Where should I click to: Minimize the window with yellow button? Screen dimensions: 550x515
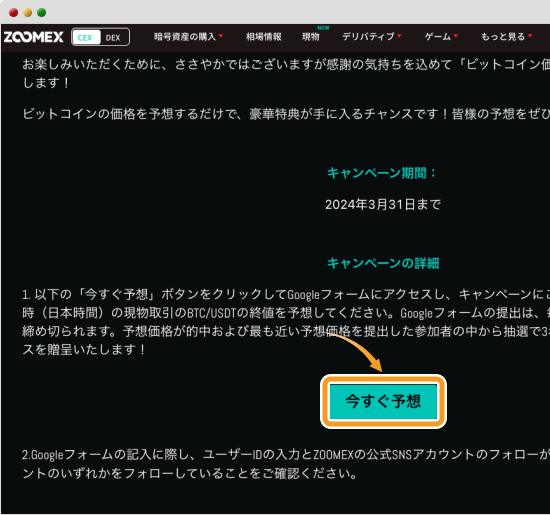click(x=28, y=13)
